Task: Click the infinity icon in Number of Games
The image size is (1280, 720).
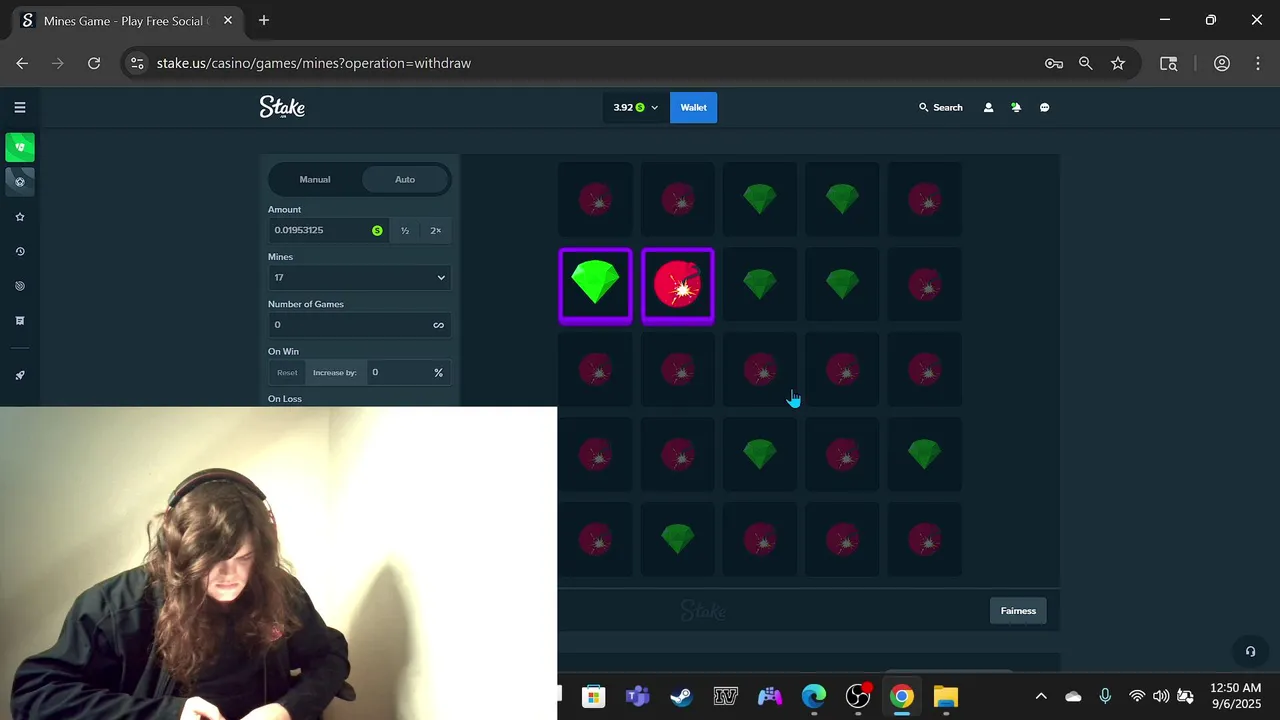Action: click(x=438, y=324)
